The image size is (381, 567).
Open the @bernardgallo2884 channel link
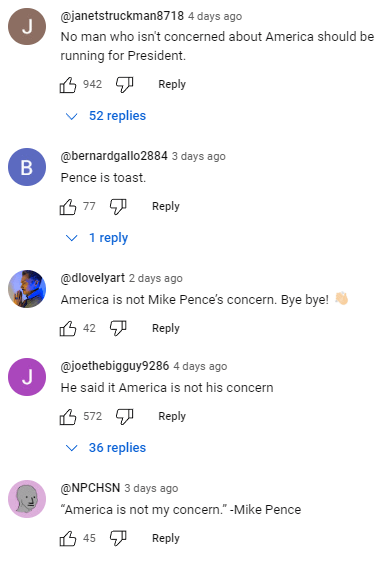click(114, 156)
